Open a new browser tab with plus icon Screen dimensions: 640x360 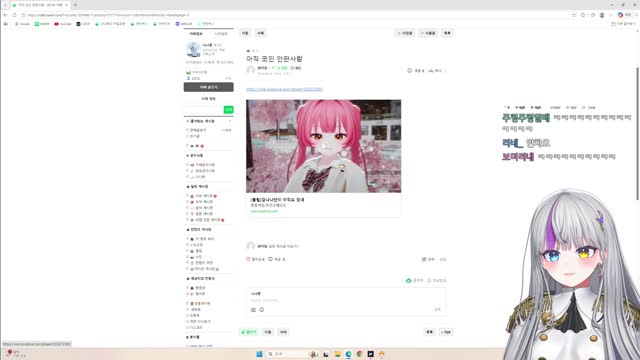coord(75,5)
